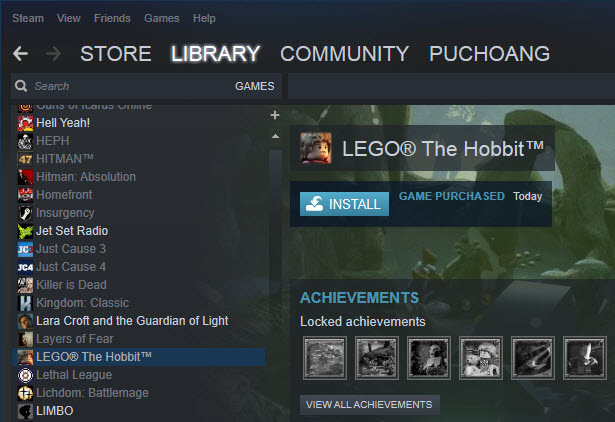Click the forward navigation arrow
Viewport: 615px width, 422px height.
pos(53,54)
